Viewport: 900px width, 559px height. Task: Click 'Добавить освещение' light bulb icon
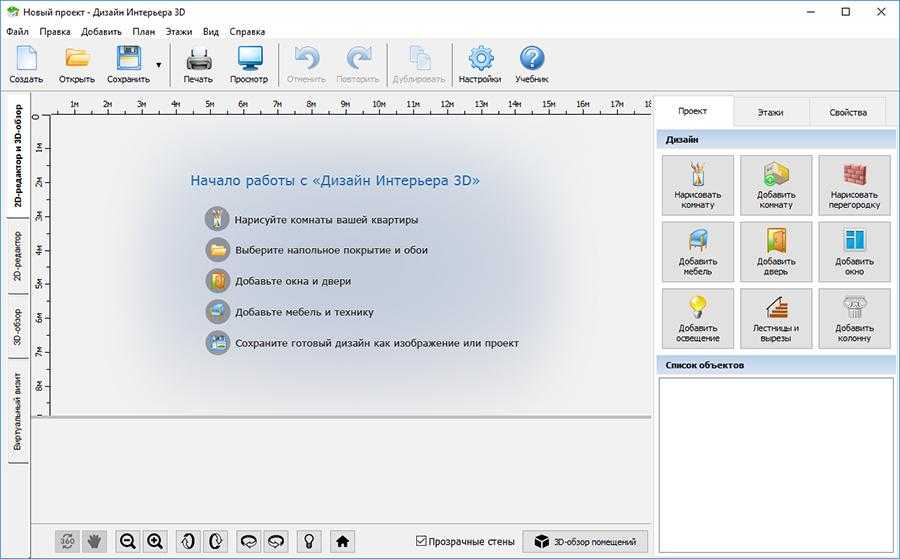pos(697,318)
